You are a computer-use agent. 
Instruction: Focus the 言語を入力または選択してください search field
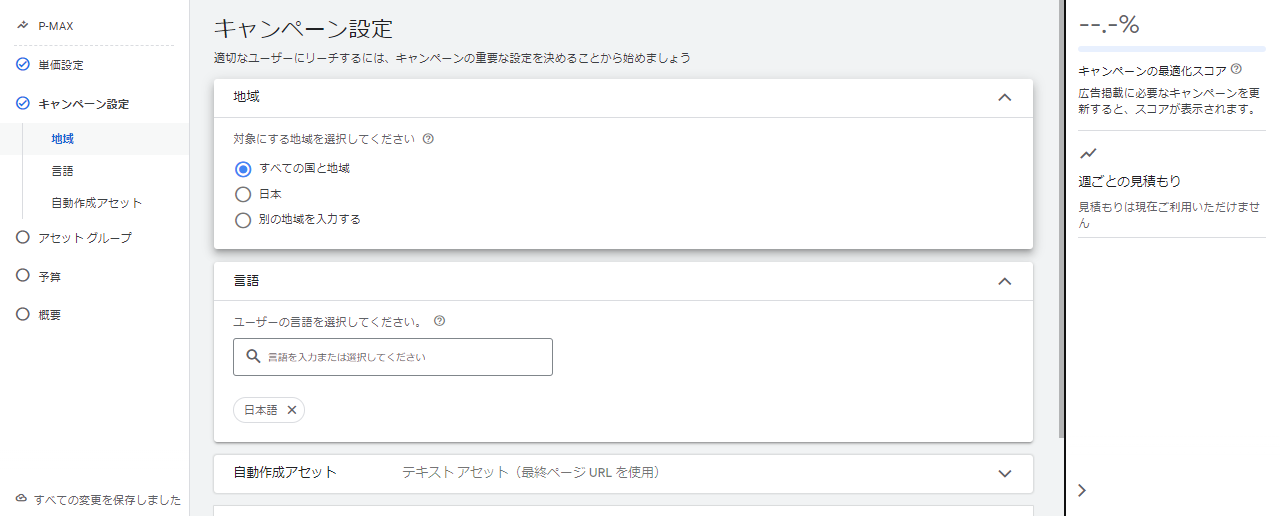[x=393, y=357]
